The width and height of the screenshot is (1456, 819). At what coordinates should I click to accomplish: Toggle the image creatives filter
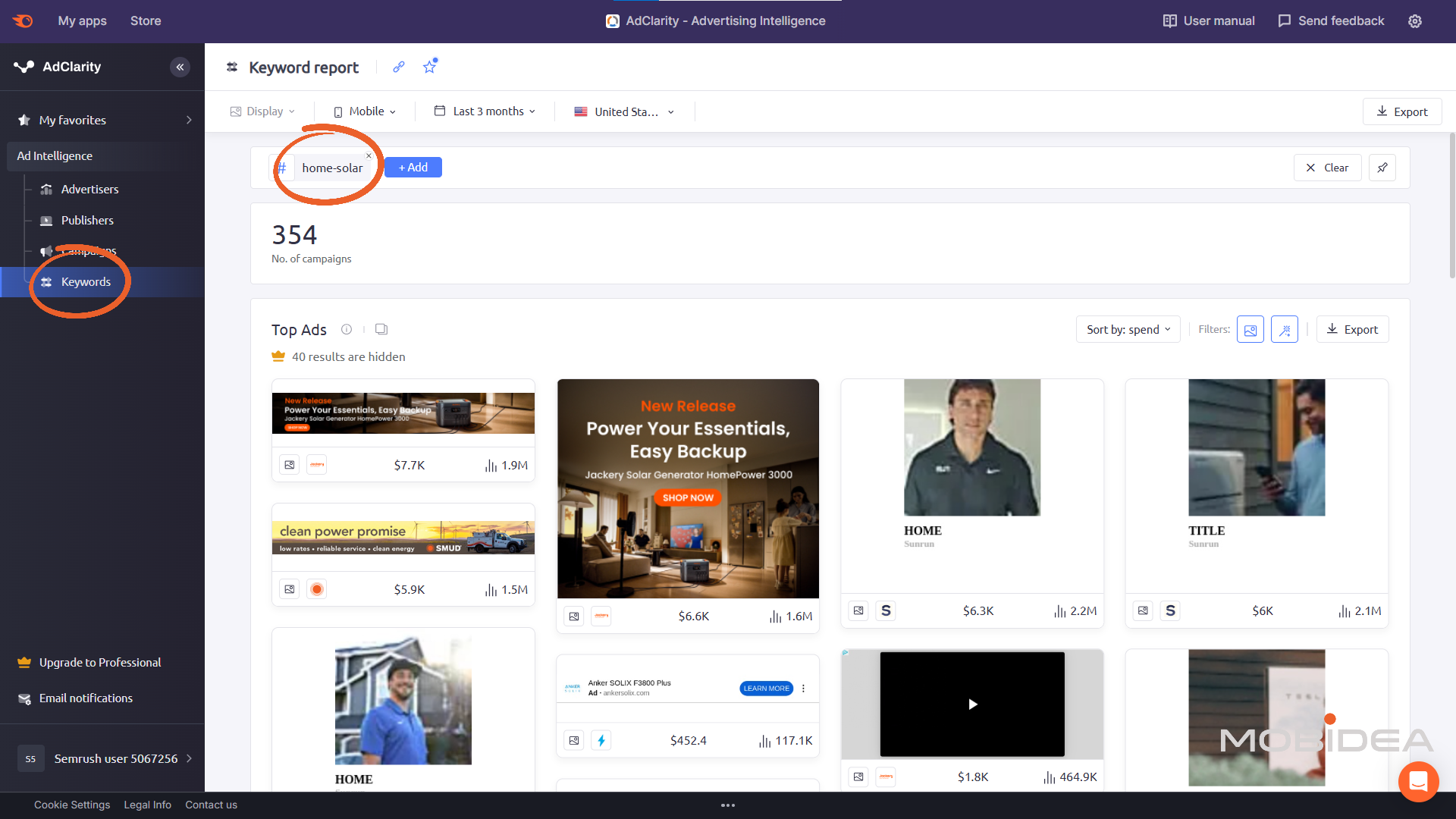1250,329
